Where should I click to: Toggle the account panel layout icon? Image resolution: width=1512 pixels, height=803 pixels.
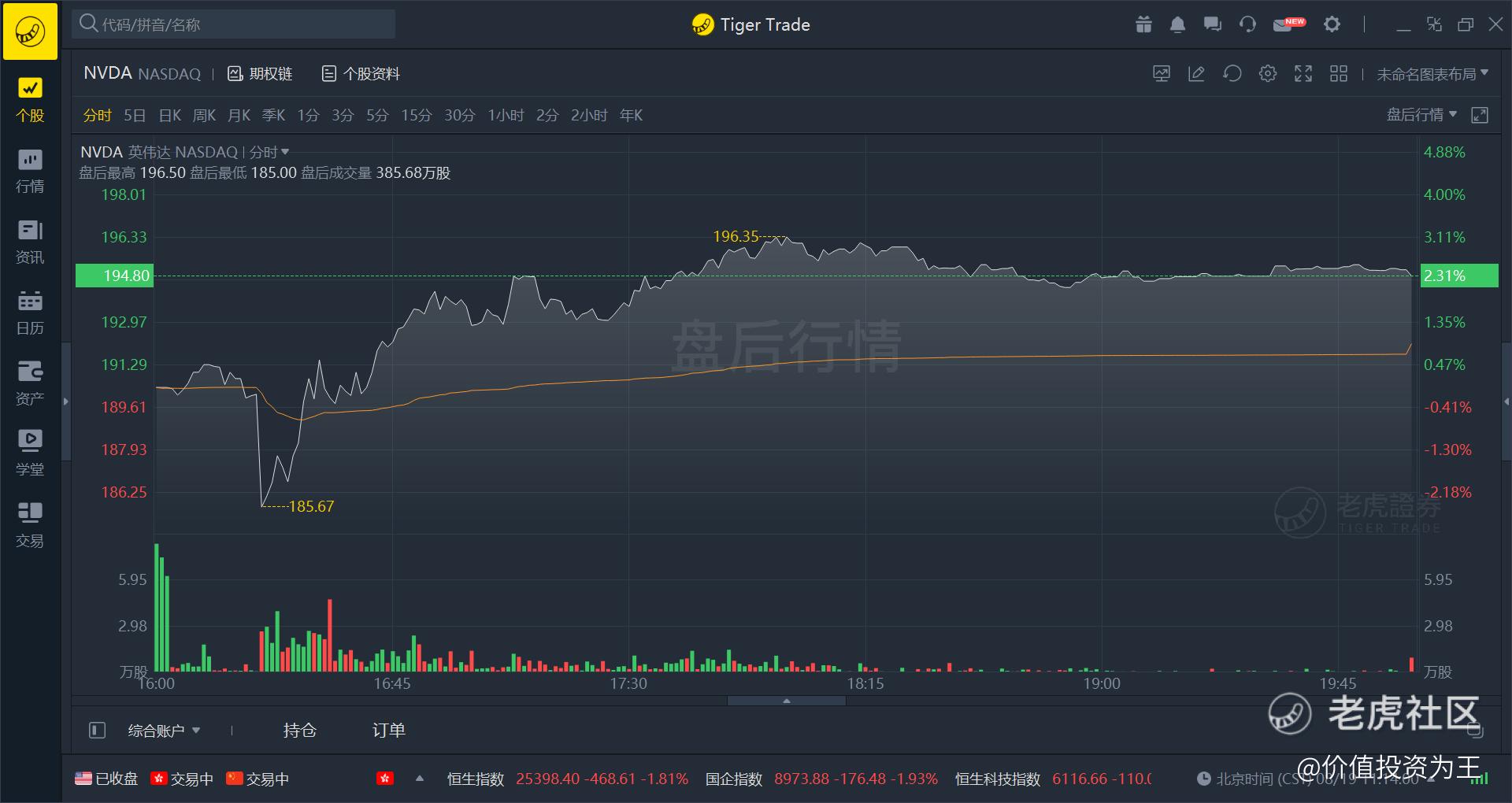pyautogui.click(x=97, y=730)
